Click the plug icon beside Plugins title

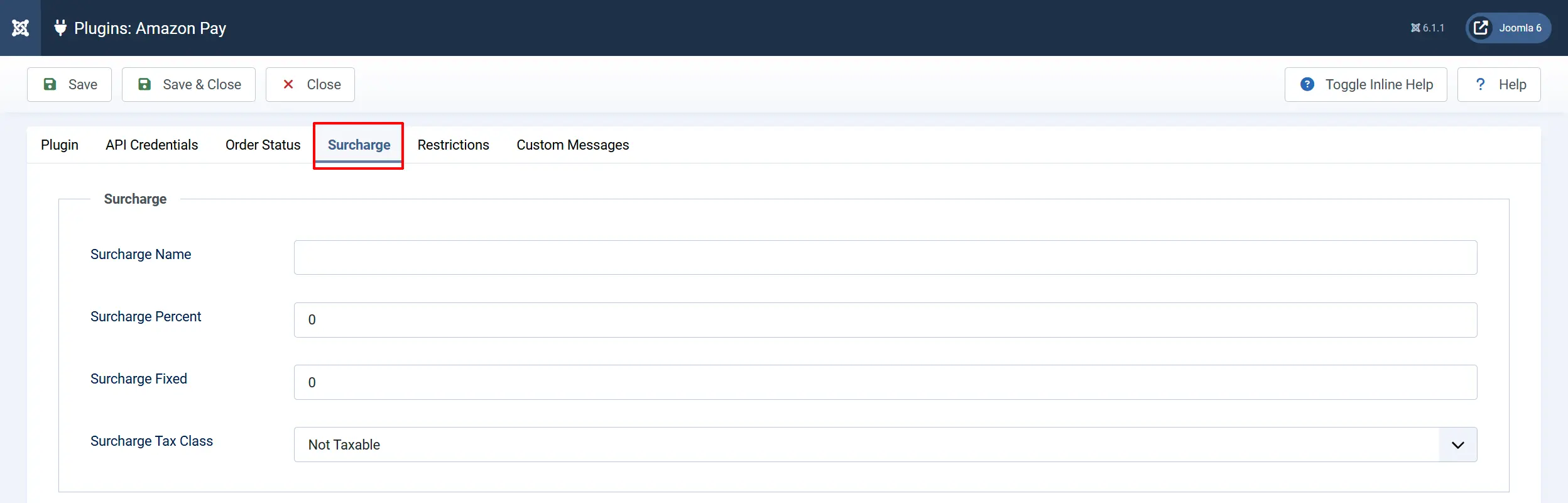(x=60, y=28)
